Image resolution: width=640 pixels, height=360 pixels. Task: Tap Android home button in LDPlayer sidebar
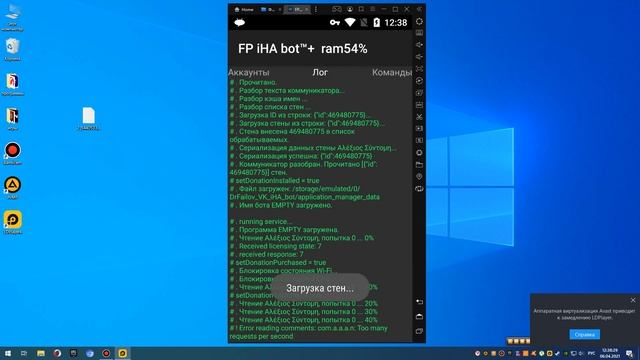419,316
